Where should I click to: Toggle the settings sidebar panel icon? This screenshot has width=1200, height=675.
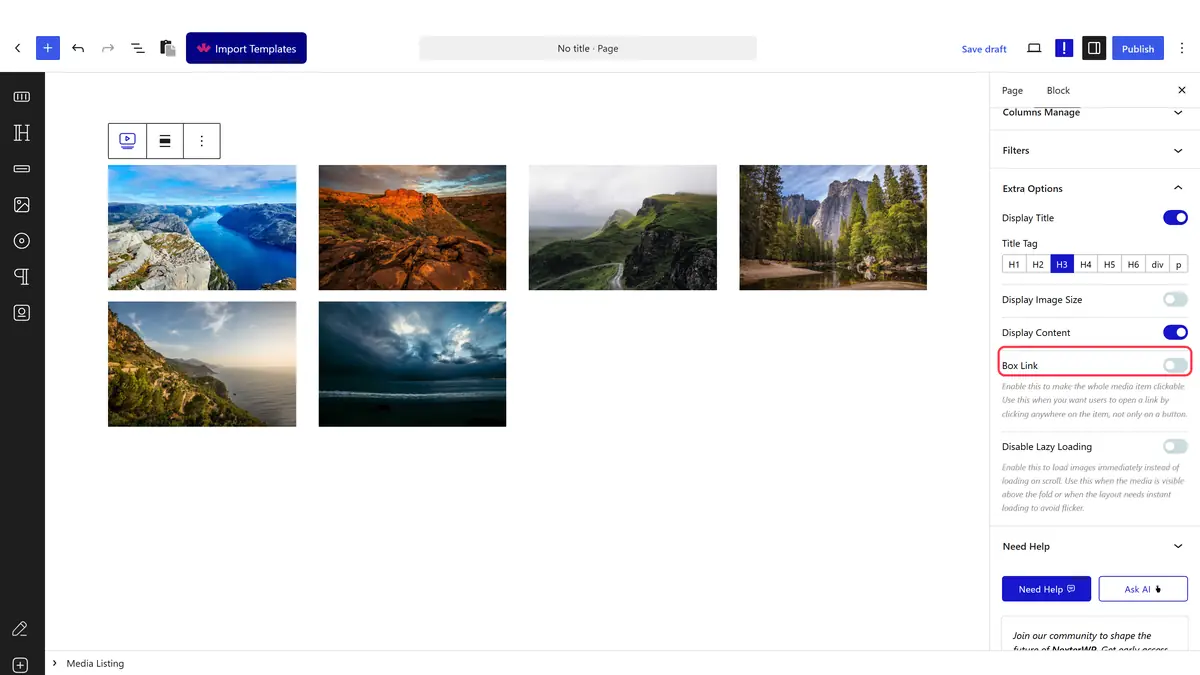[1094, 48]
